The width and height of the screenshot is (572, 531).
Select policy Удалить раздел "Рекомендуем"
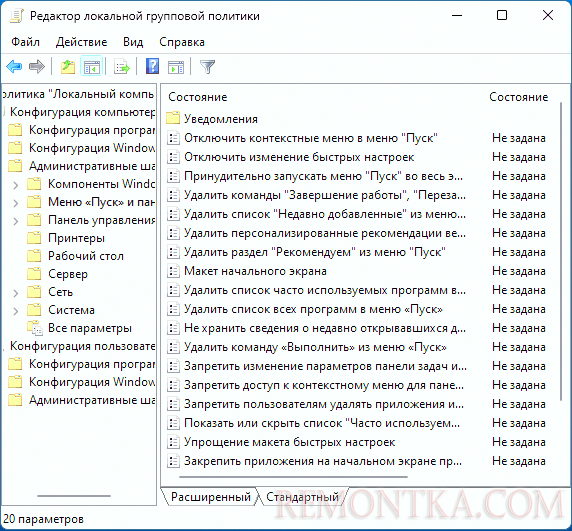coord(315,252)
